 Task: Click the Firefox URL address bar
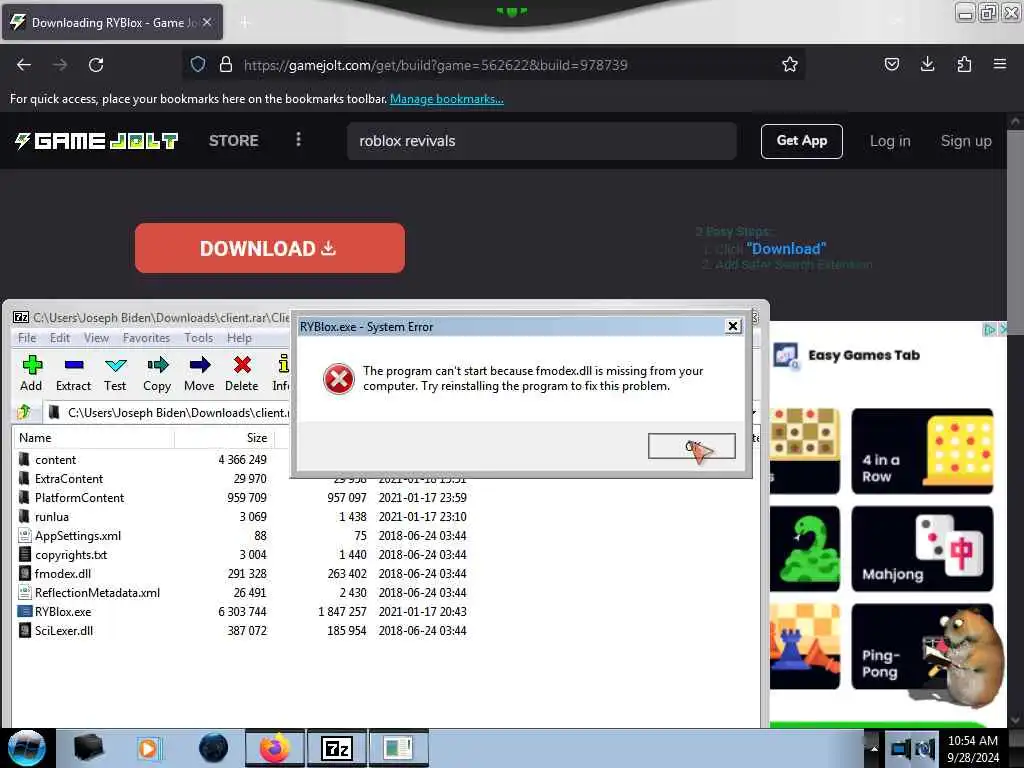pyautogui.click(x=493, y=65)
